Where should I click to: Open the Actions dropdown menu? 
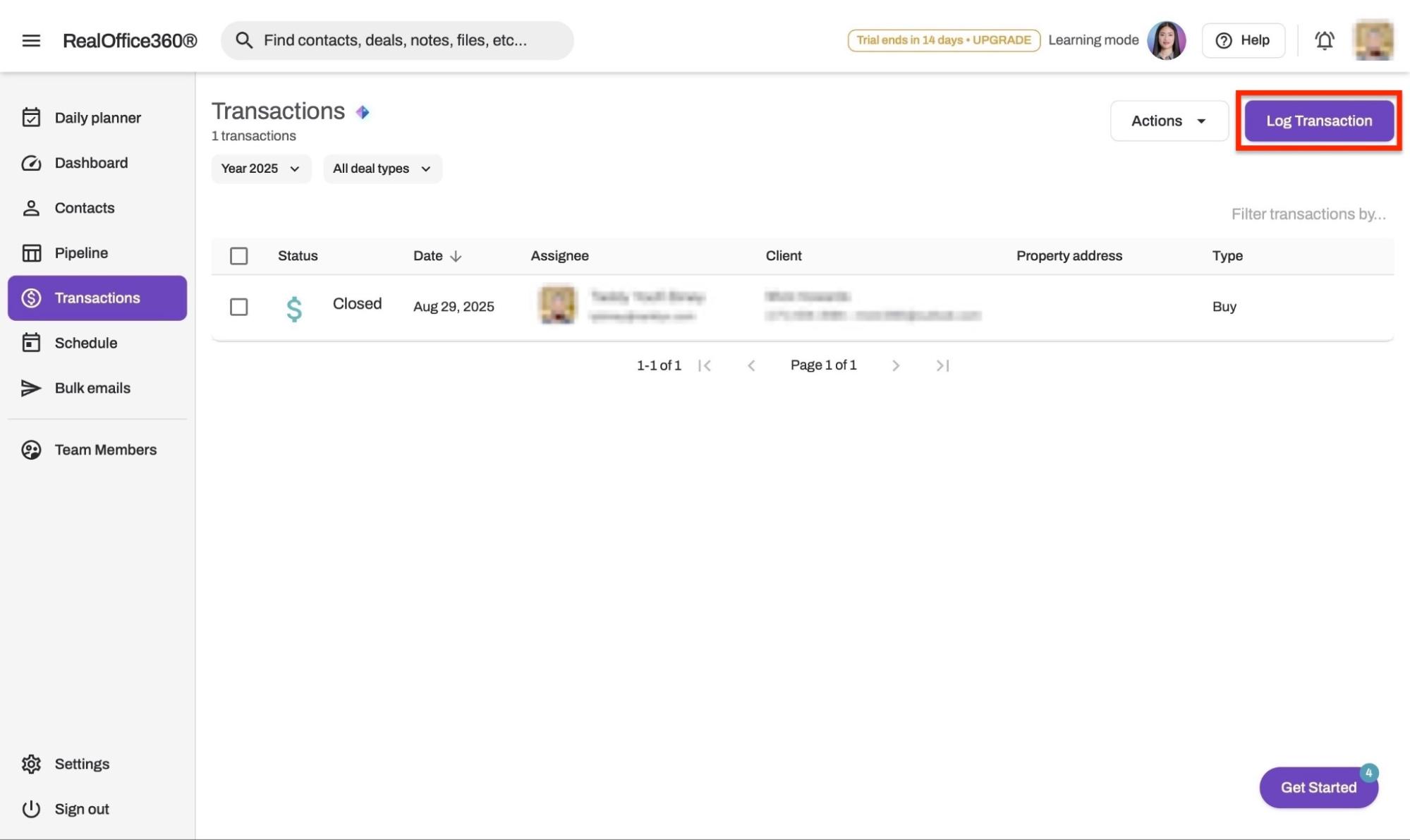[x=1169, y=121]
